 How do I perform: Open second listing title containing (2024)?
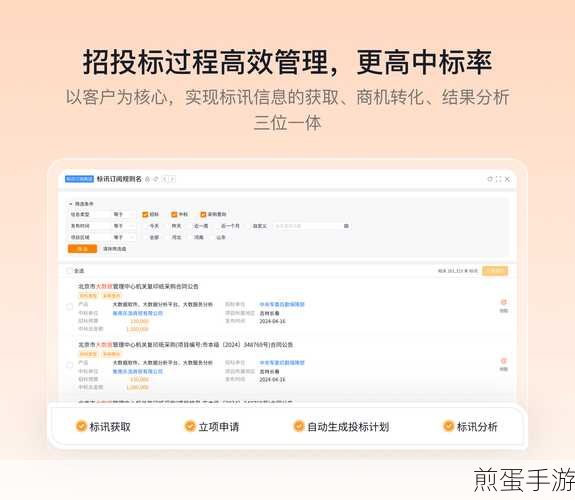pos(186,344)
